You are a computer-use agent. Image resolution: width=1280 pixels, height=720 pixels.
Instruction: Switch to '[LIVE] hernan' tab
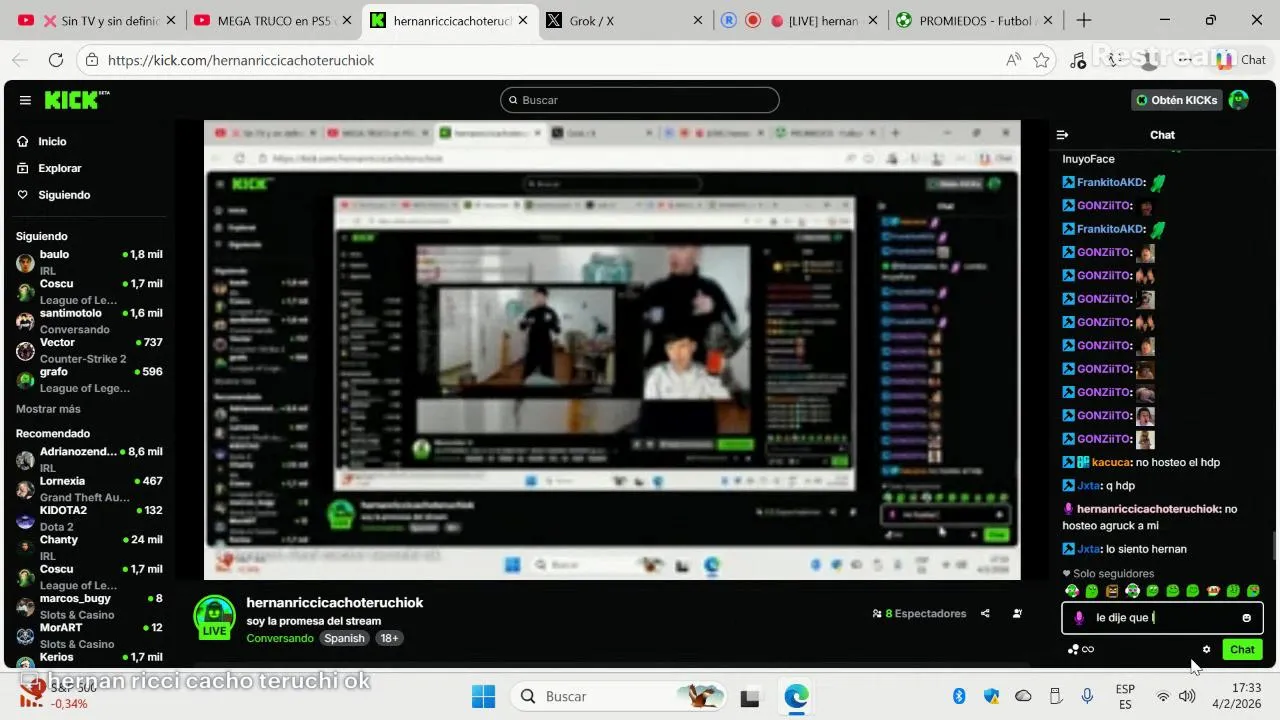(800, 20)
